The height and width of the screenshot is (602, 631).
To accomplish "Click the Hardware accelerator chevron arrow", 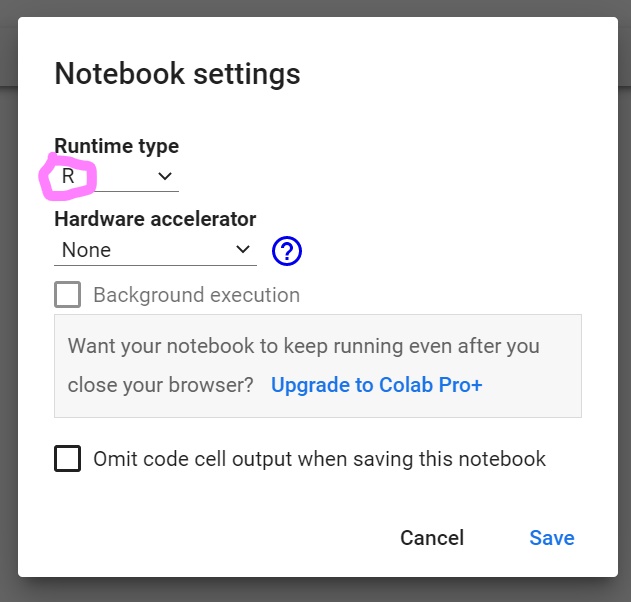I will pos(243,250).
